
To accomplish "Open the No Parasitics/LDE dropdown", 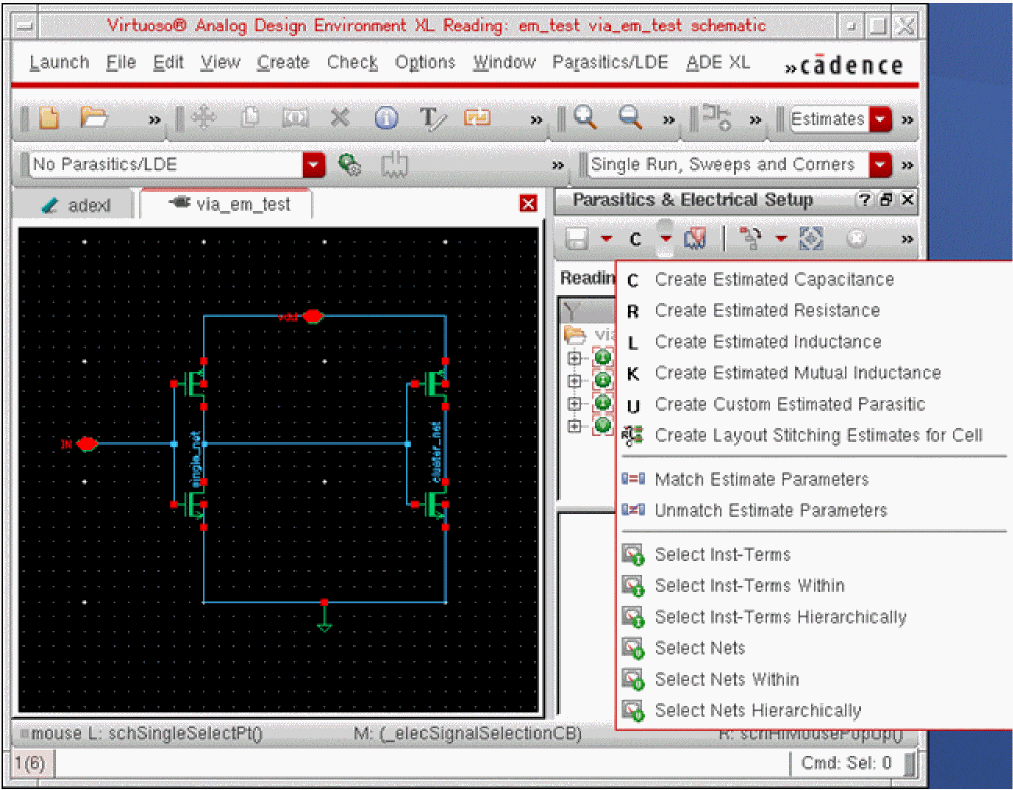I will (x=315, y=165).
